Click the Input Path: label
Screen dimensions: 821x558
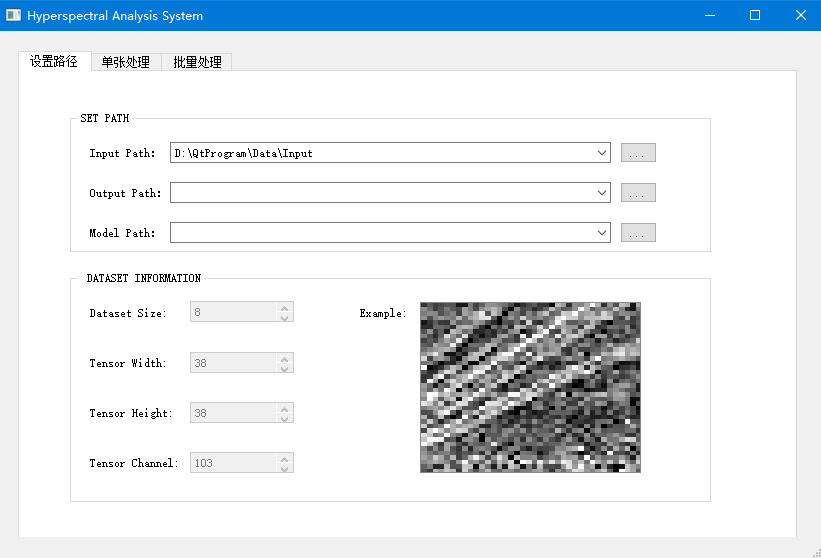(122, 153)
